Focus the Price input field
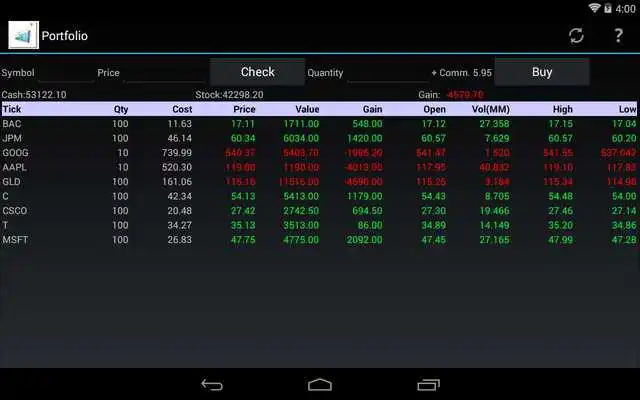The image size is (640, 400). click(164, 73)
